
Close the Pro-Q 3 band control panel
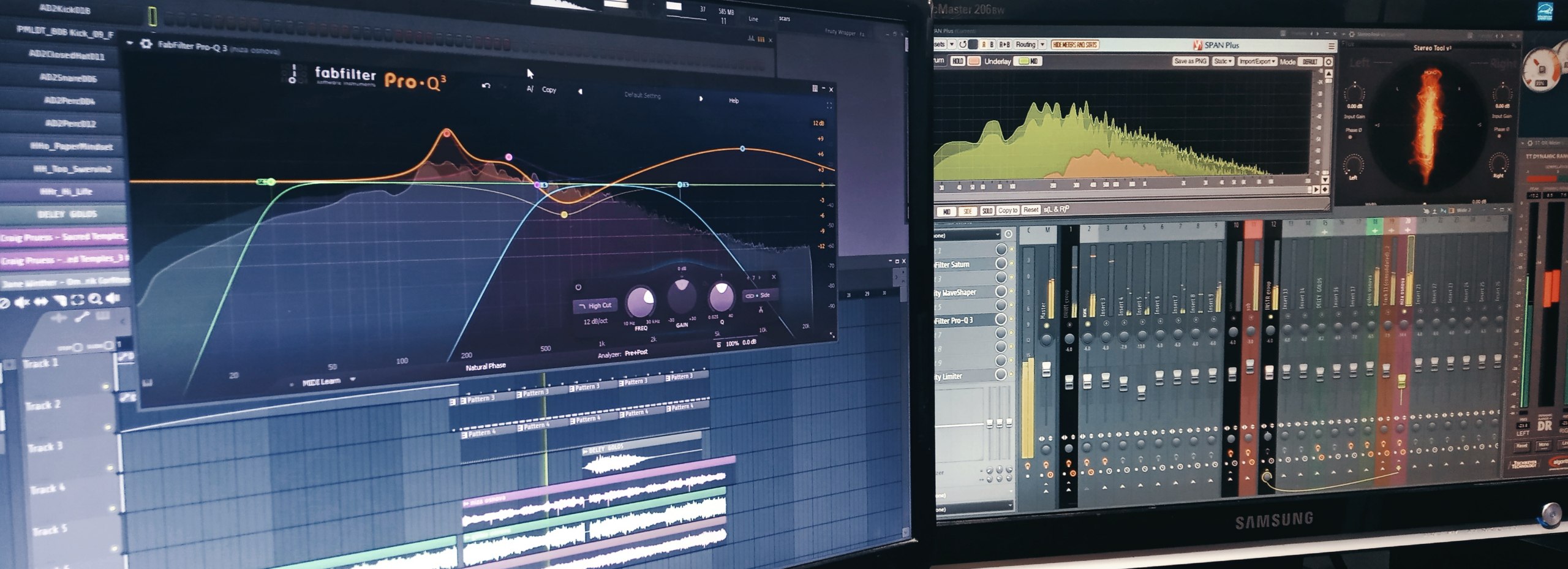[774, 277]
